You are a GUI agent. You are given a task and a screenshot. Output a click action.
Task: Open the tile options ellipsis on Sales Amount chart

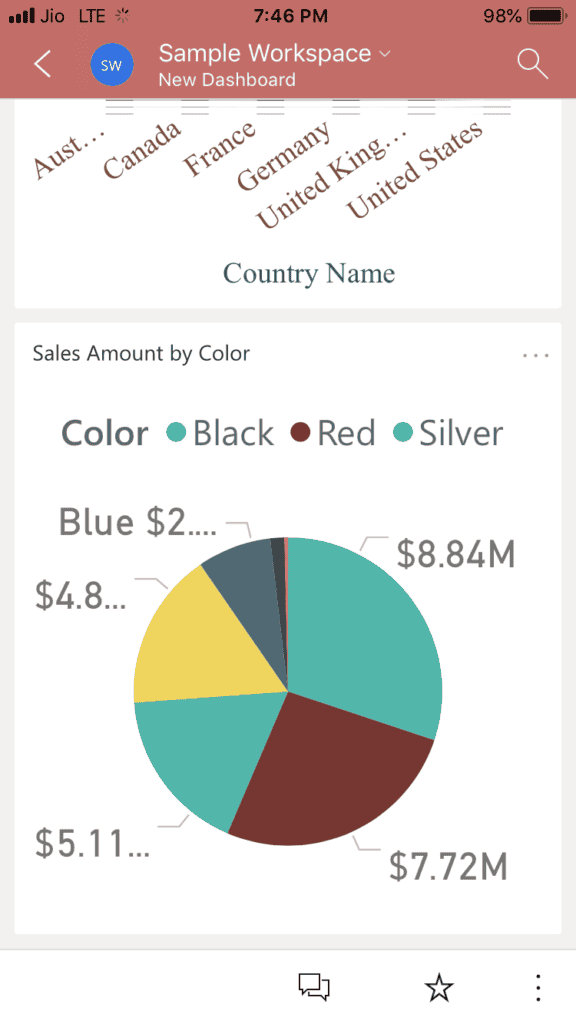pos(536,355)
